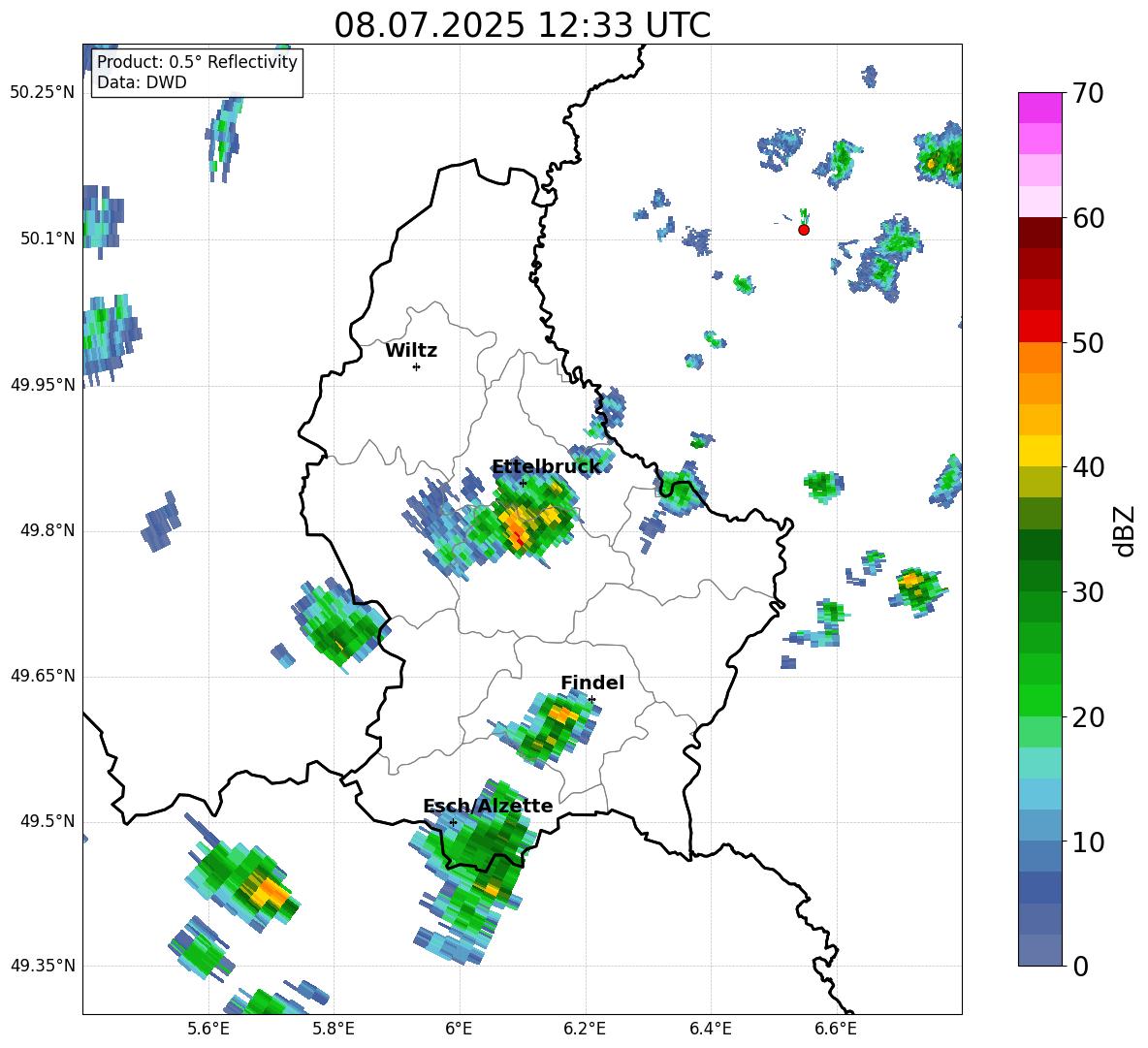This screenshot has height=1048, width=1148.
Task: Click the Wiltz plus marker
Action: [x=416, y=366]
